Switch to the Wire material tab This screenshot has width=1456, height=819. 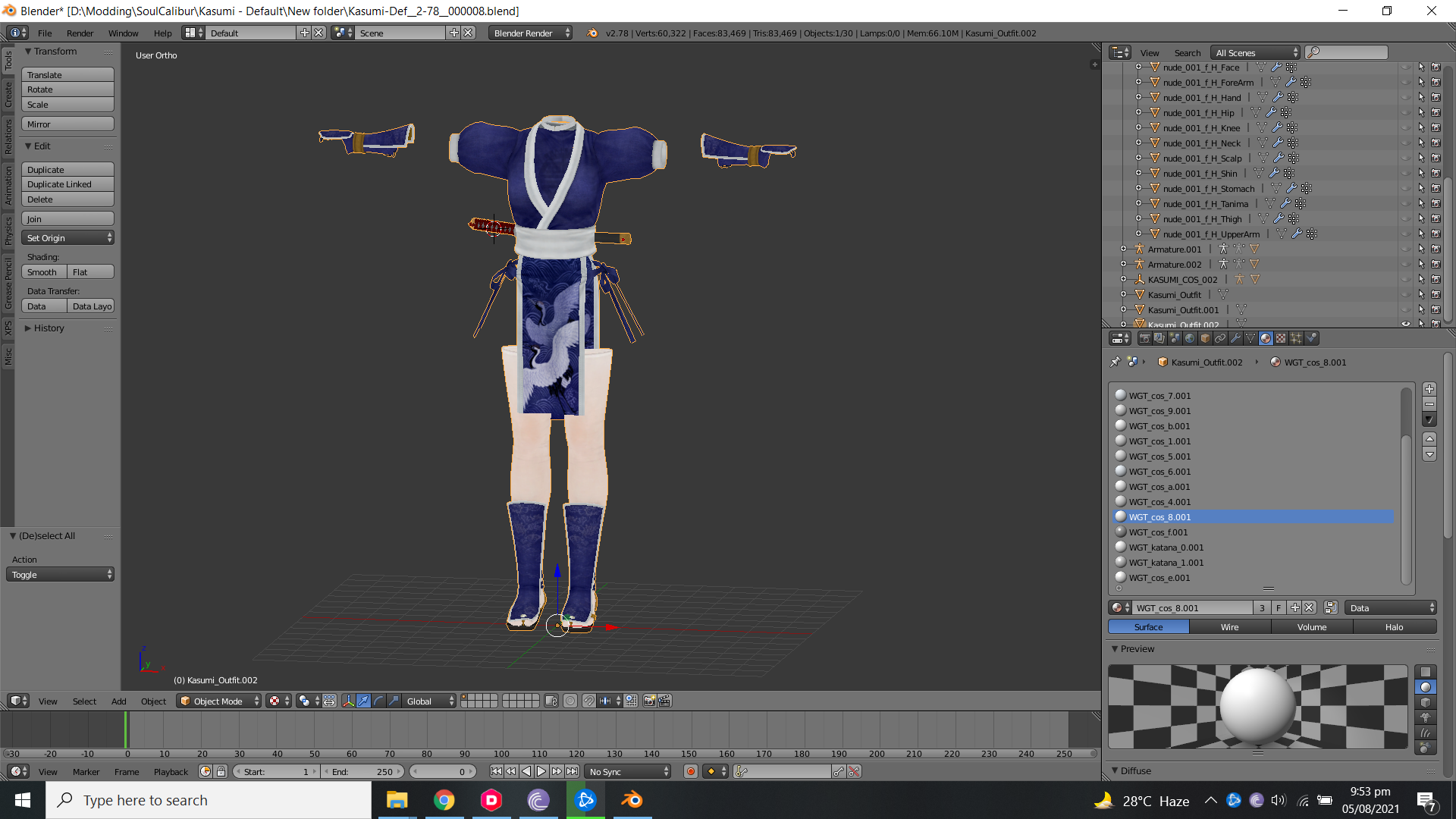[x=1229, y=627]
